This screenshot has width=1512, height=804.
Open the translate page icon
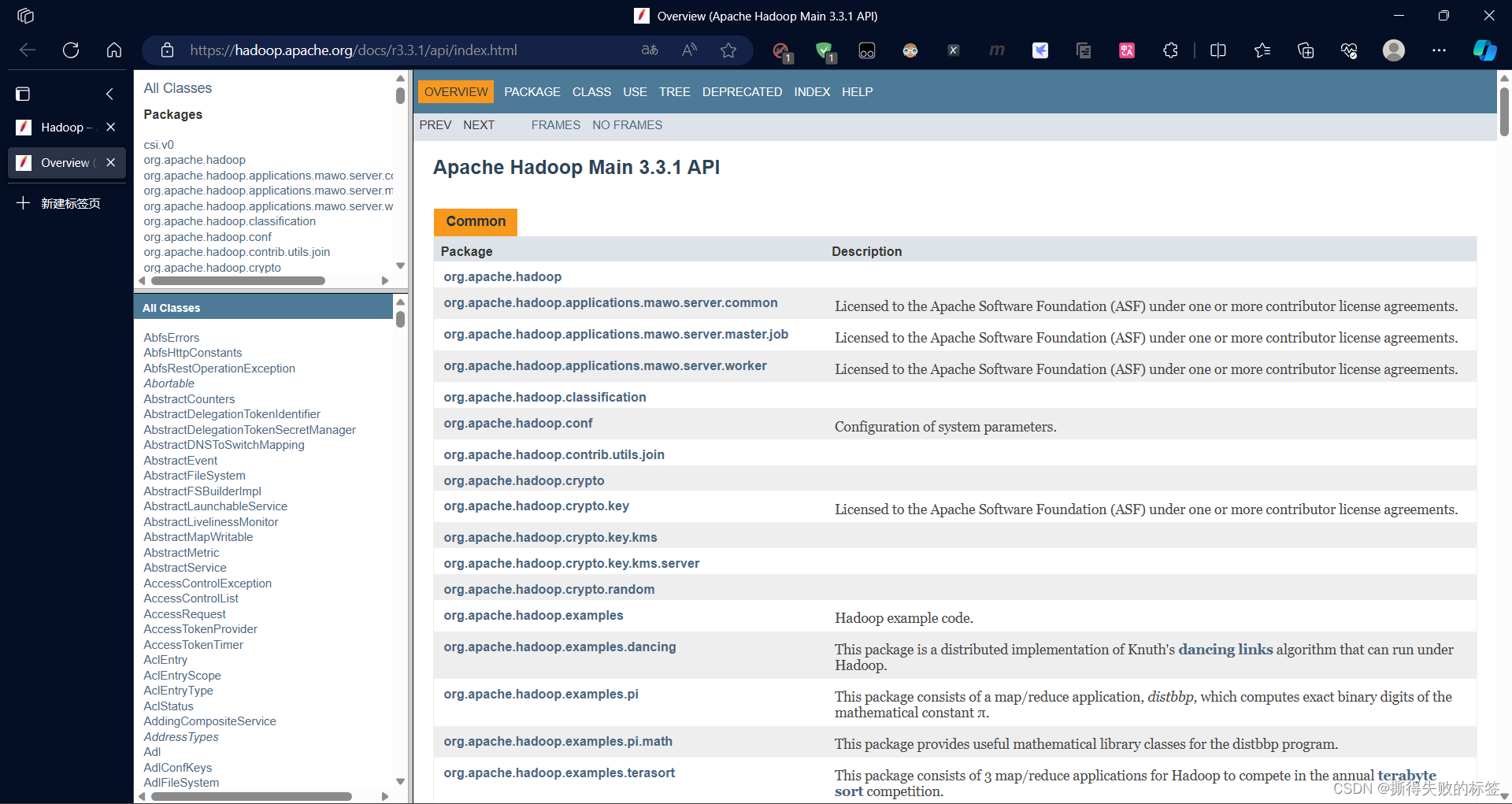[x=650, y=50]
